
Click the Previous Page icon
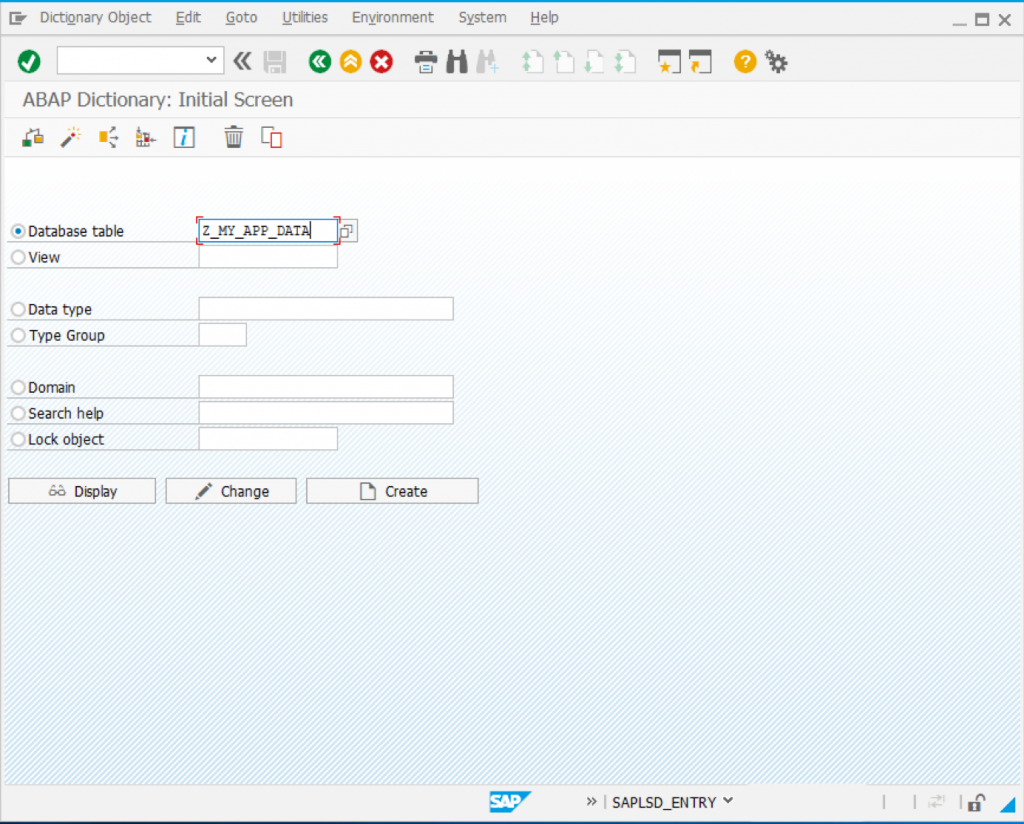coord(563,62)
